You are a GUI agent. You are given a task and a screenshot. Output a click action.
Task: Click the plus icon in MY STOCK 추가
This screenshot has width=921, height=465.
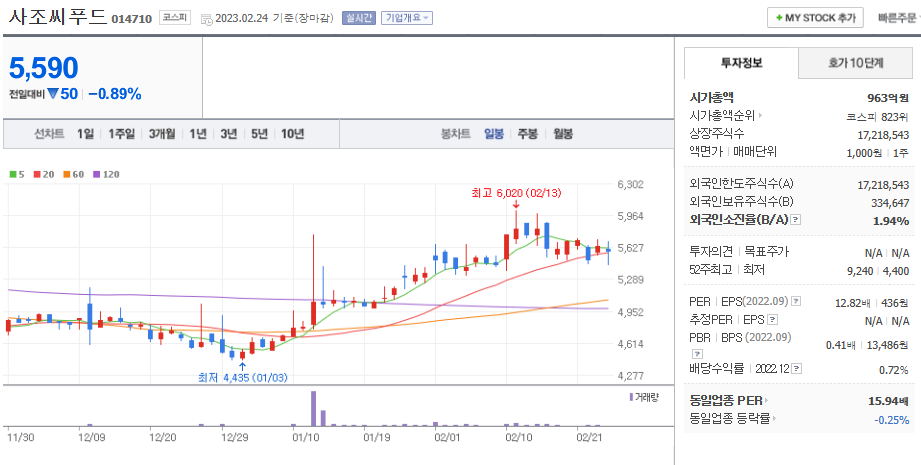(779, 18)
